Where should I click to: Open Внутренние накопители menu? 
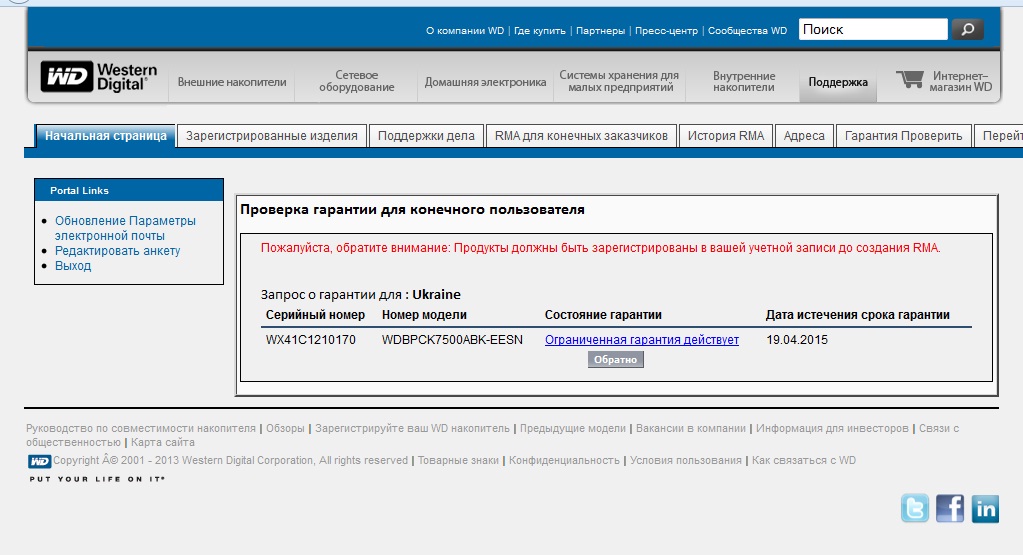[x=744, y=81]
